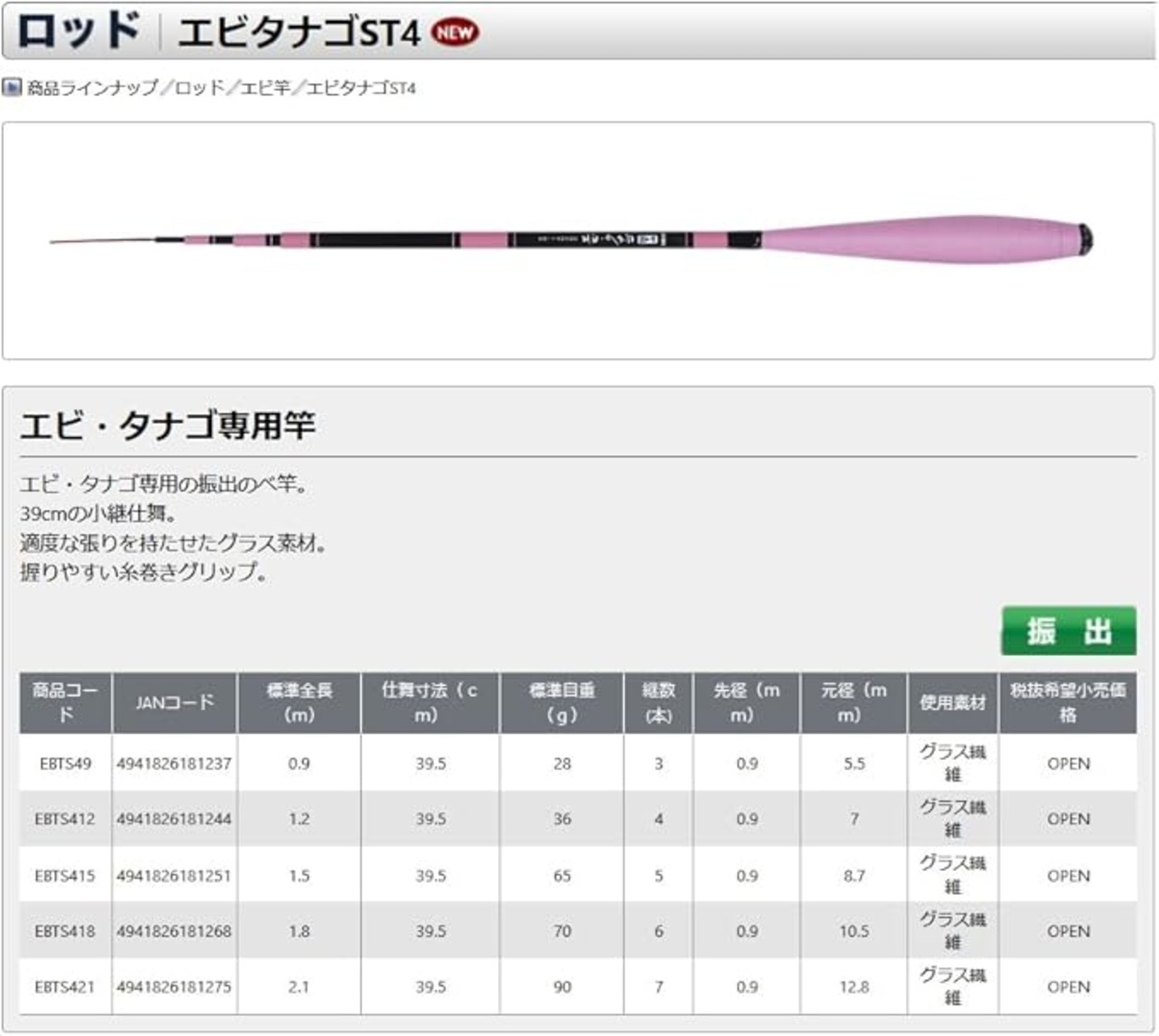Click the weight value 90
The height and width of the screenshot is (1036, 1159).
pyautogui.click(x=562, y=987)
